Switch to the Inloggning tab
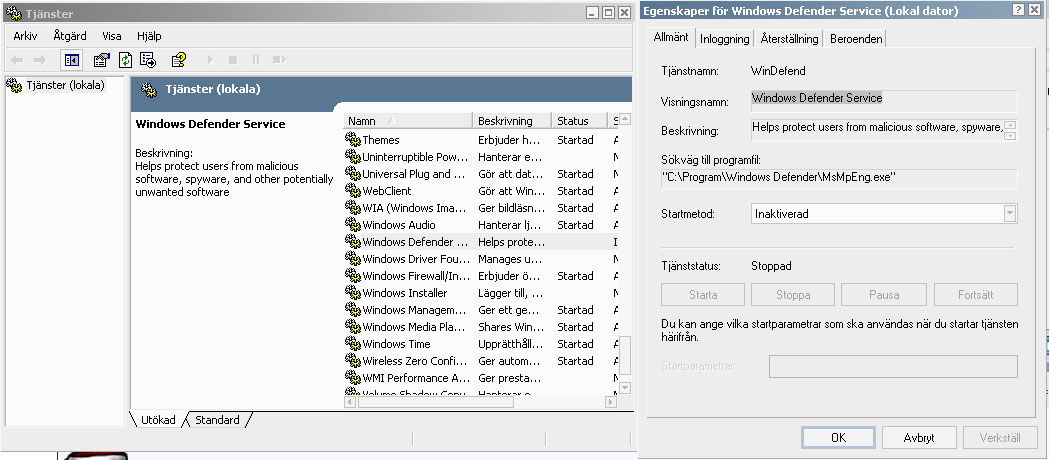The image size is (1049, 460). coord(725,39)
